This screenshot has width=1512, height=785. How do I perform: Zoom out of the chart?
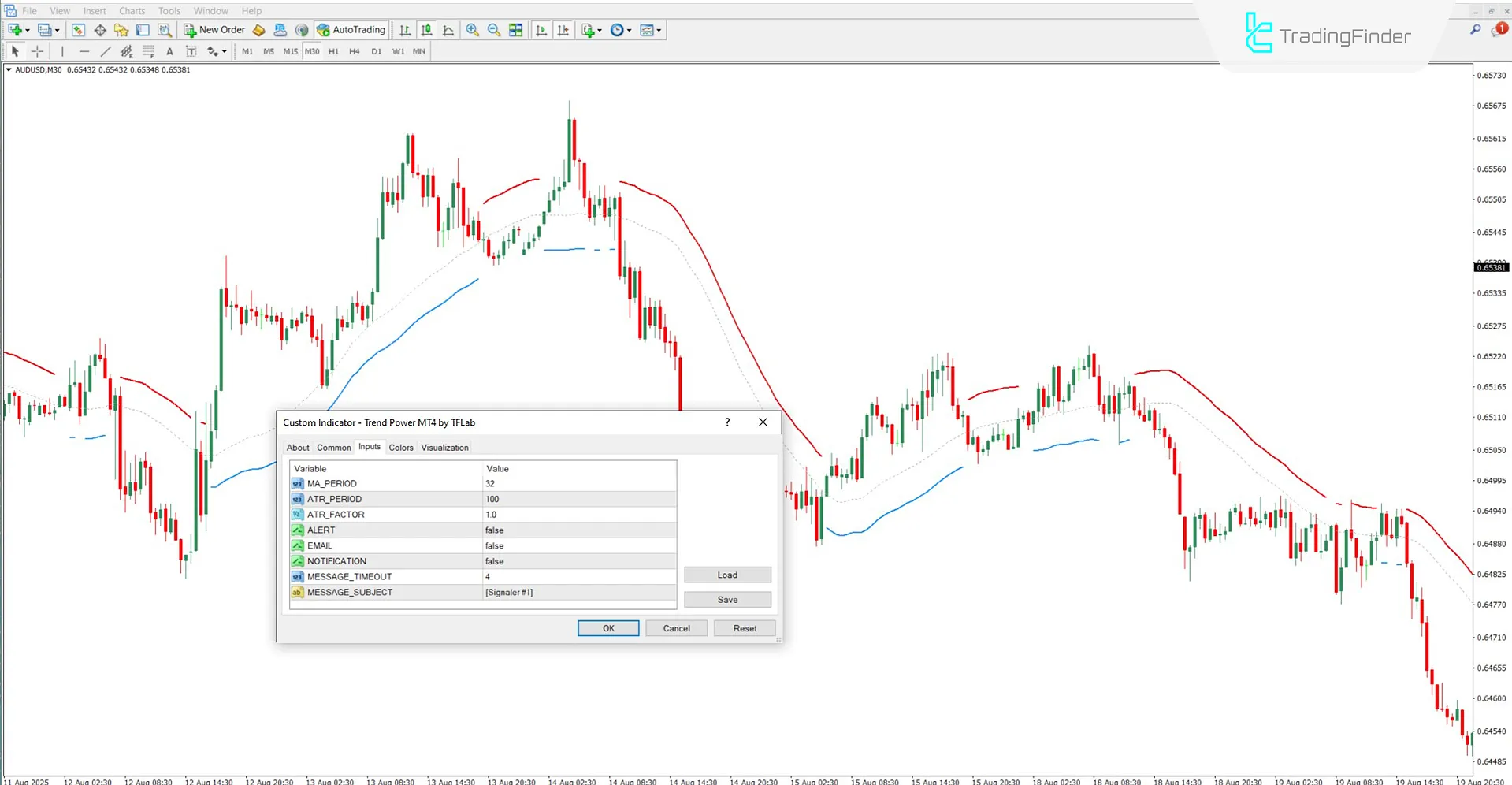pyautogui.click(x=494, y=30)
